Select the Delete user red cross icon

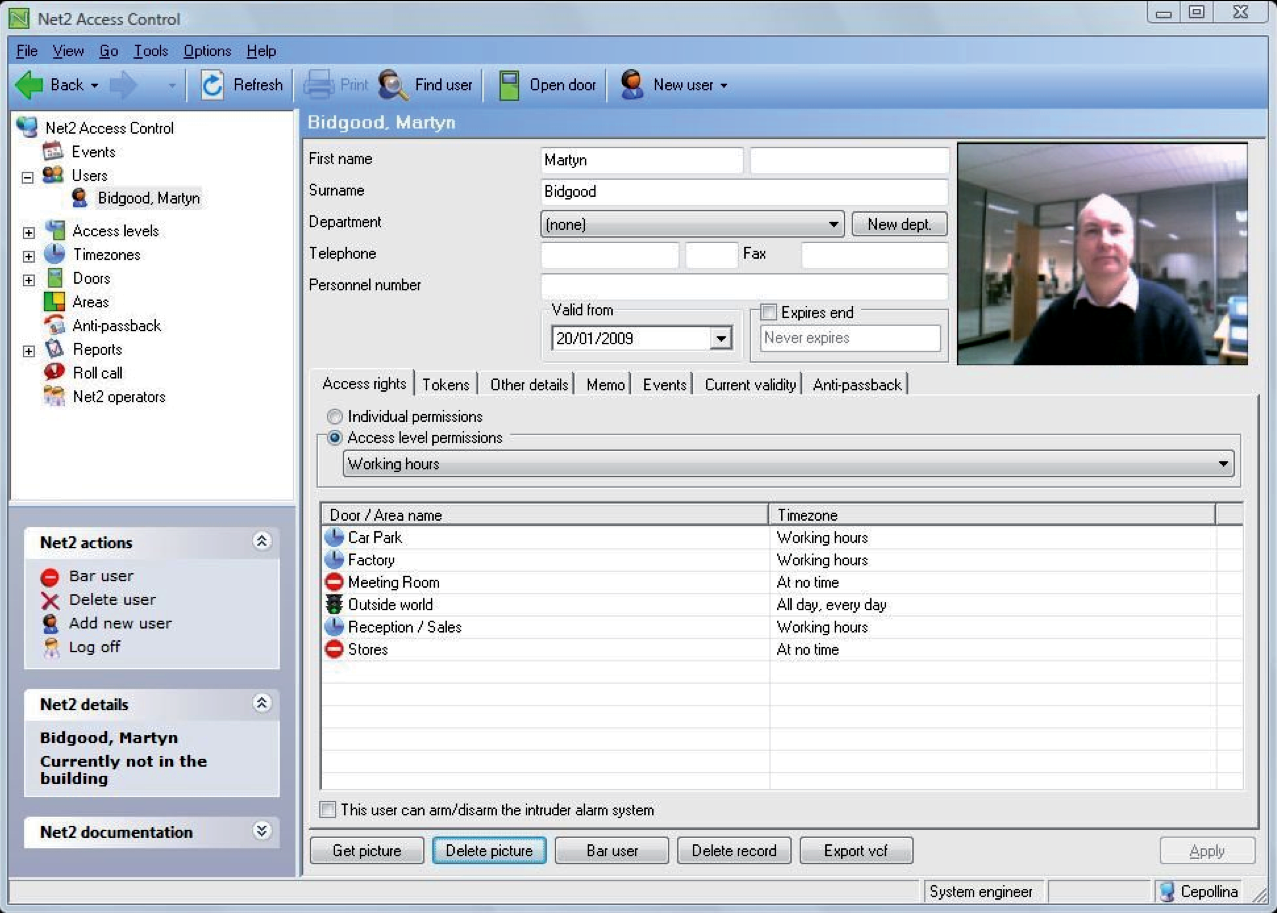(52, 600)
